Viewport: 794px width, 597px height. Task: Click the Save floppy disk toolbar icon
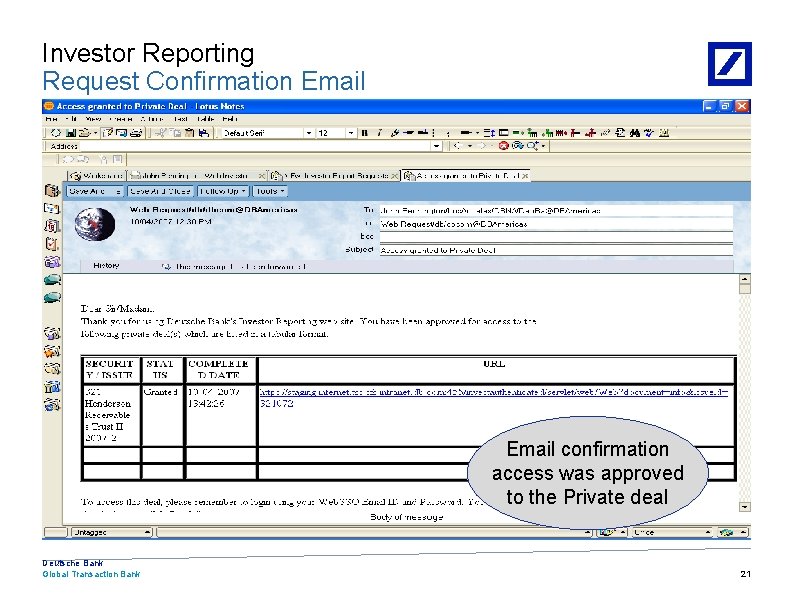71,133
